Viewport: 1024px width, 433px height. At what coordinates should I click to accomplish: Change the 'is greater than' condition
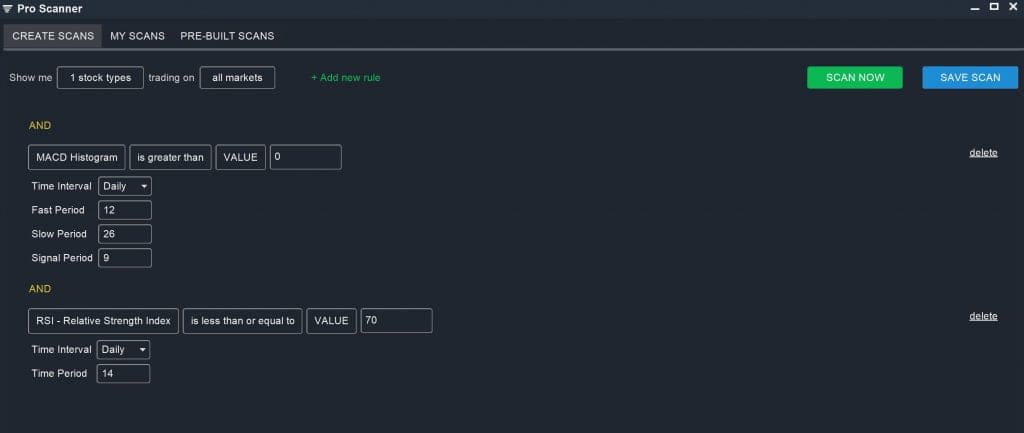tap(170, 157)
